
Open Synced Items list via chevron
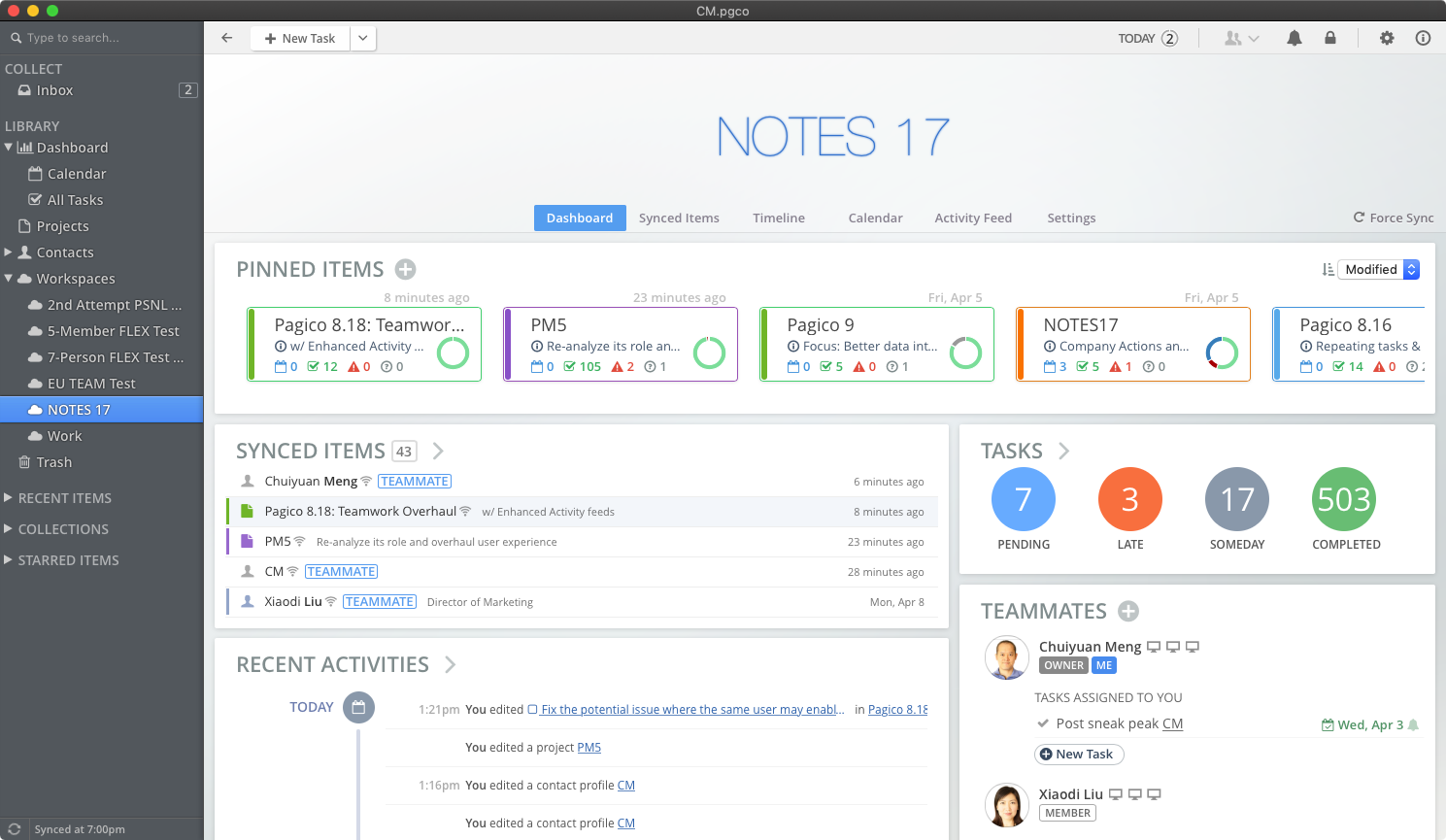click(x=438, y=451)
